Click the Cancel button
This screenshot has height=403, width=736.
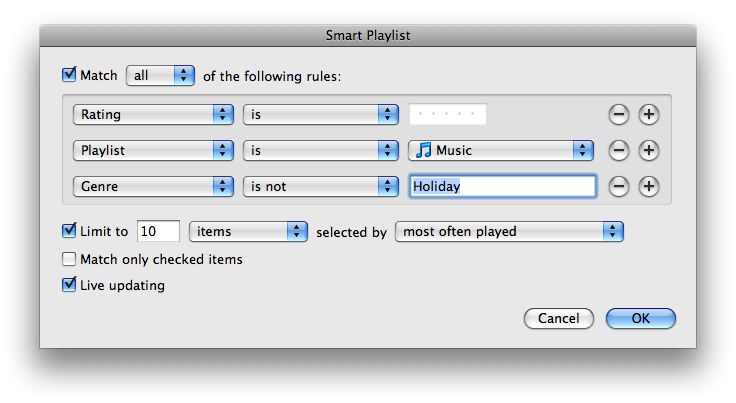(559, 319)
